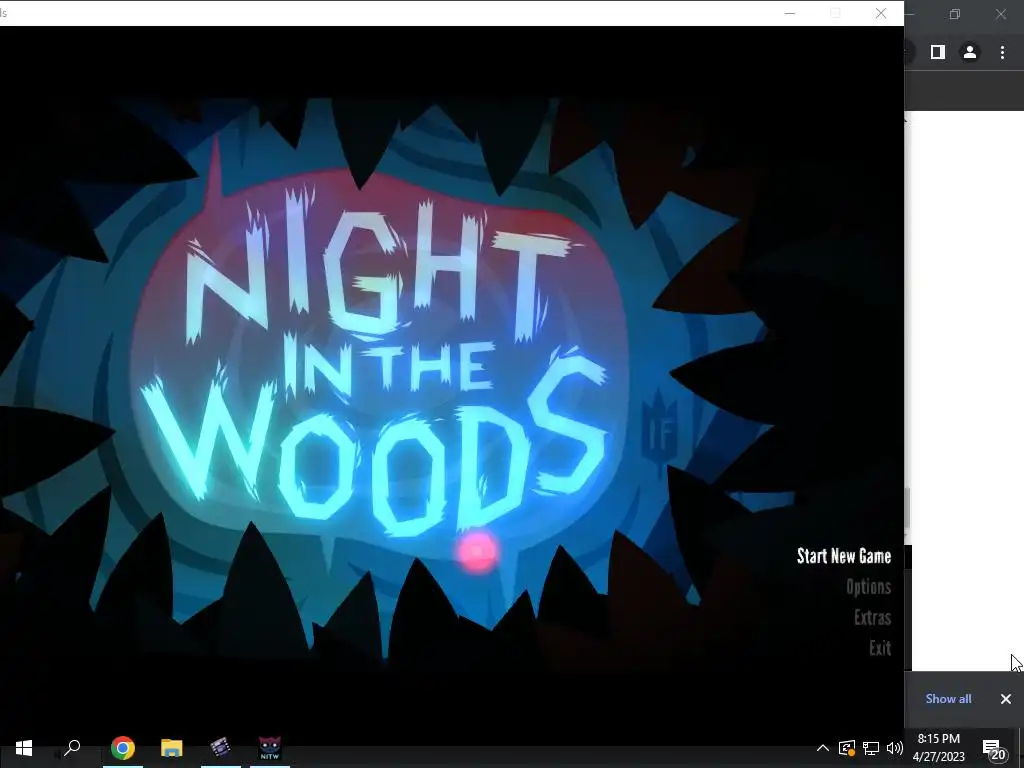Viewport: 1024px width, 768px height.
Task: Open File Explorer from taskbar
Action: click(x=172, y=748)
